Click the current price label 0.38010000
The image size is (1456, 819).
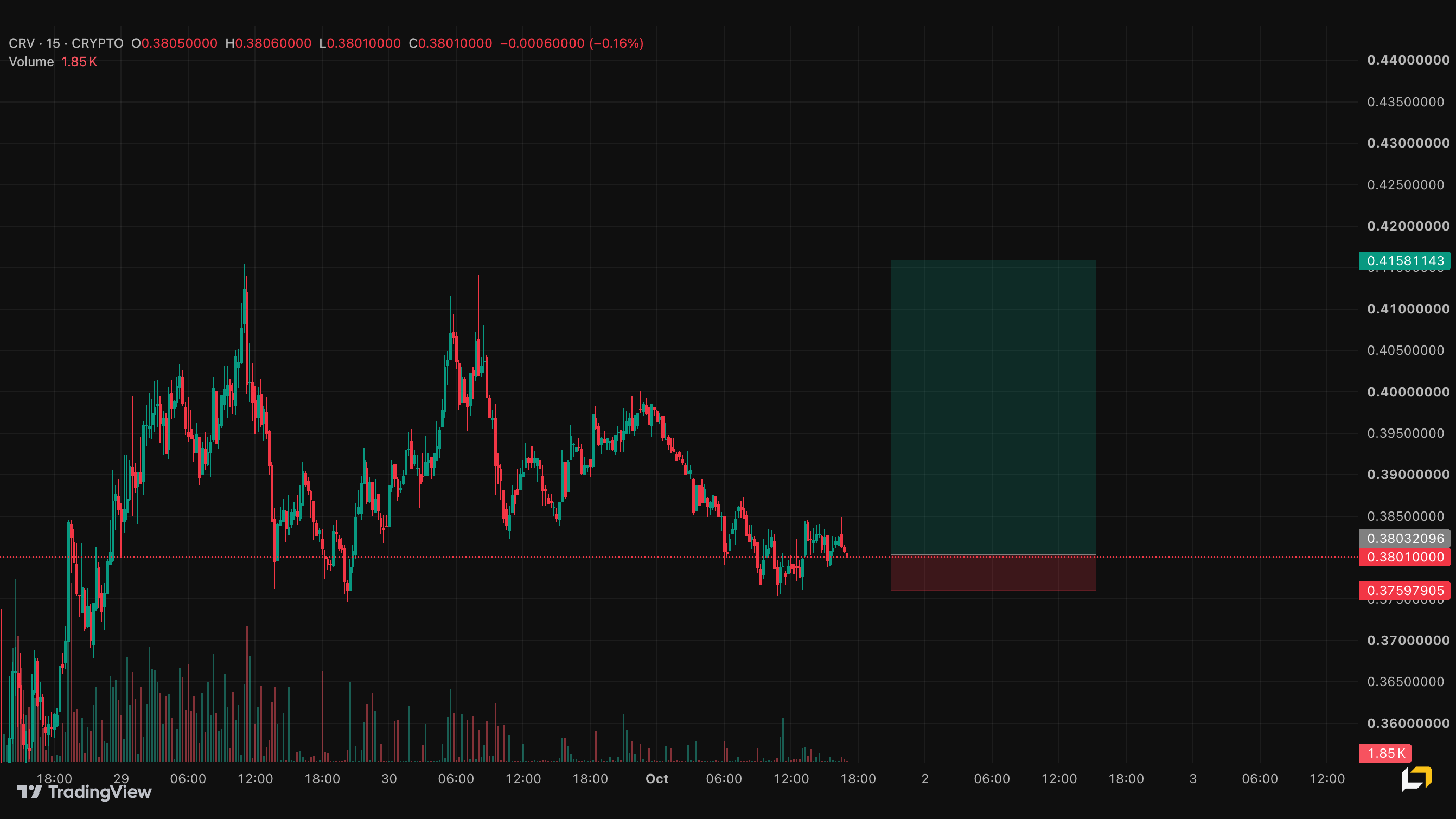pyautogui.click(x=1404, y=558)
